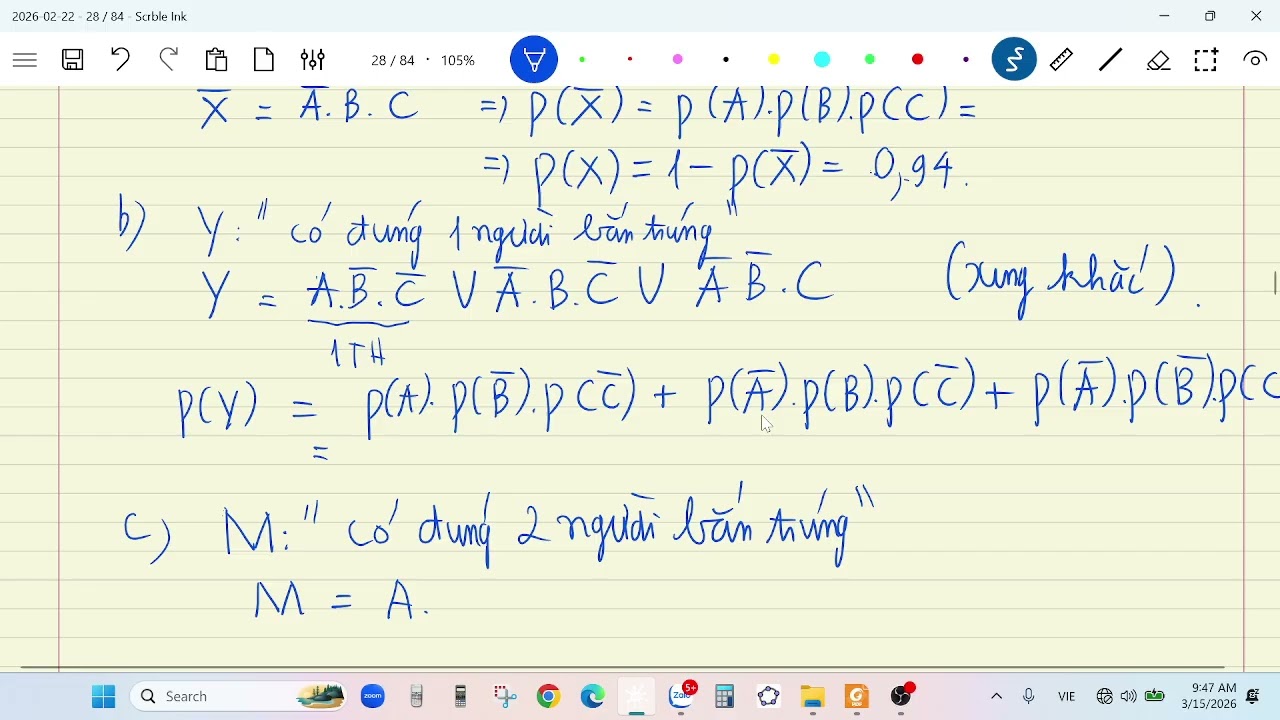
Task: Add a new page
Action: click(264, 60)
